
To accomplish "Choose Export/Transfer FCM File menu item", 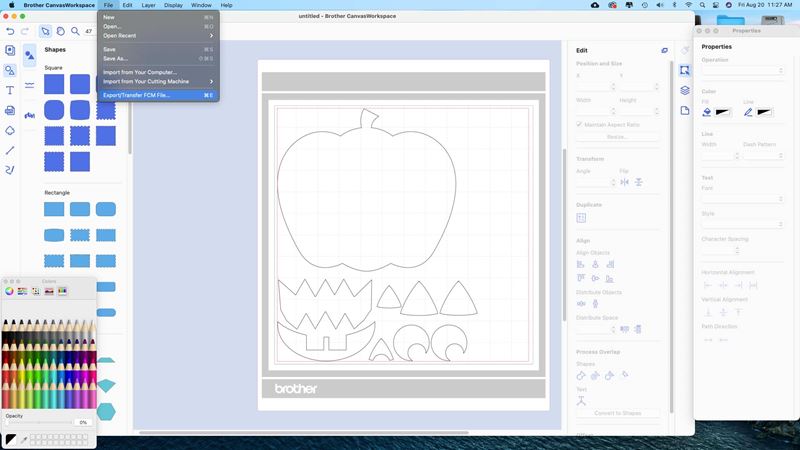I will tap(137, 95).
